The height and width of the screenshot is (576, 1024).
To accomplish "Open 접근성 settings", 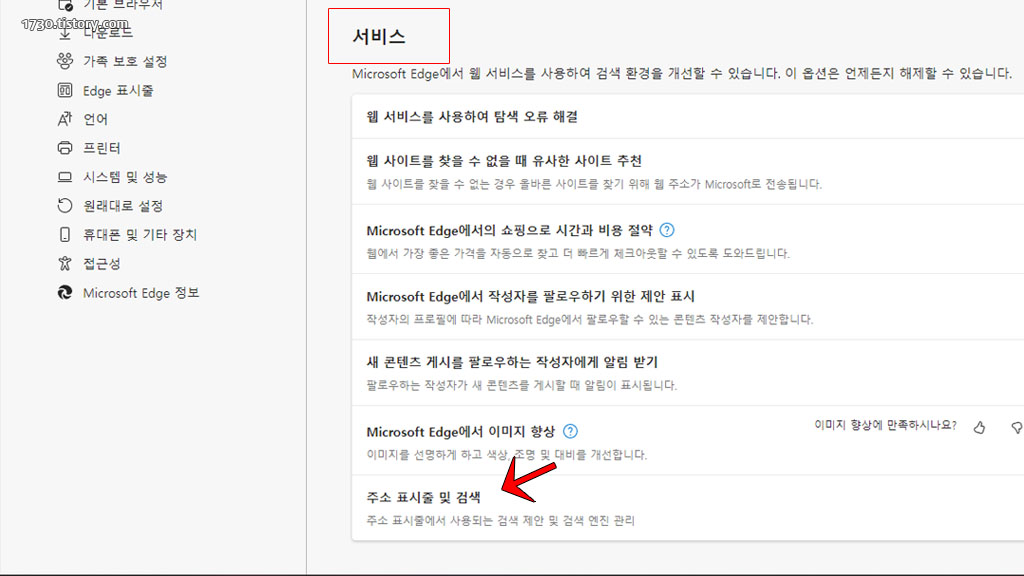I will [x=102, y=264].
